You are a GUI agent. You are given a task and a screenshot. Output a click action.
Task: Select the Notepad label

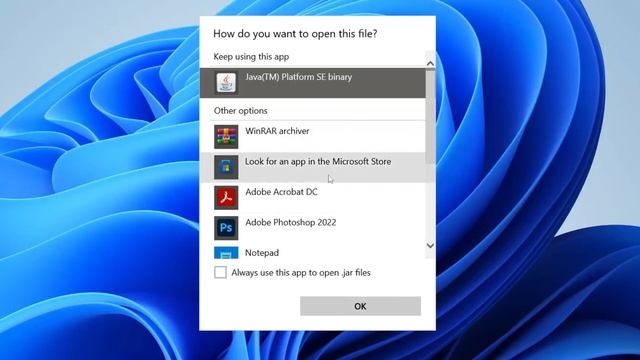pos(262,253)
